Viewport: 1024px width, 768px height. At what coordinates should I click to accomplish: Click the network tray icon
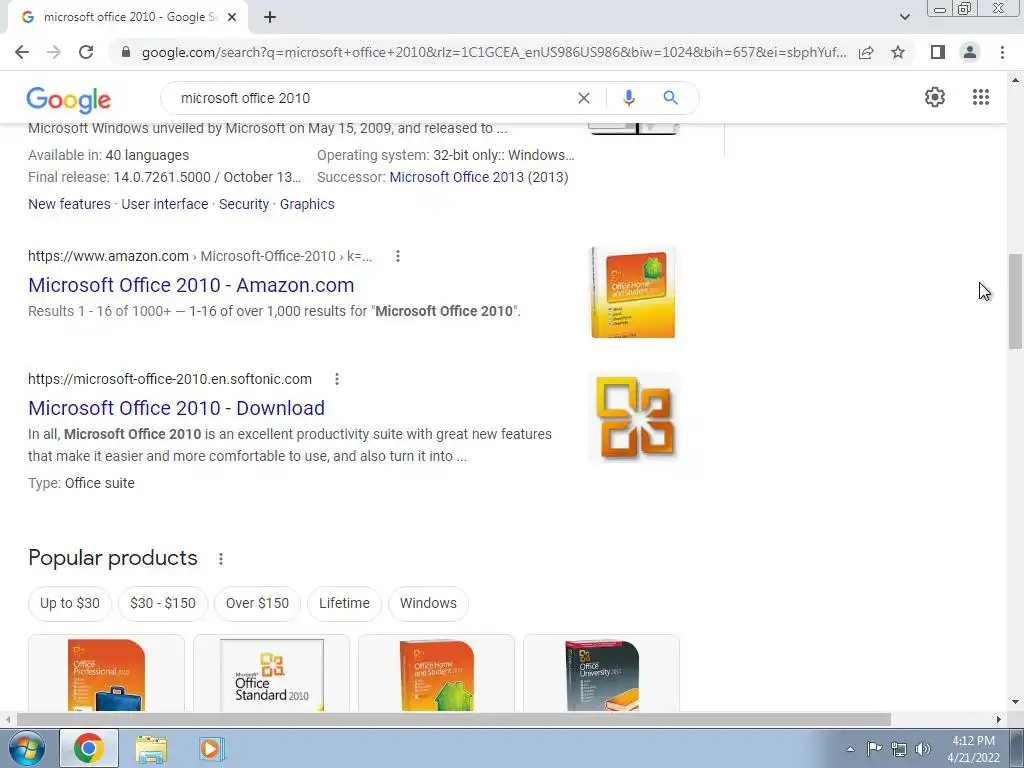tap(899, 749)
